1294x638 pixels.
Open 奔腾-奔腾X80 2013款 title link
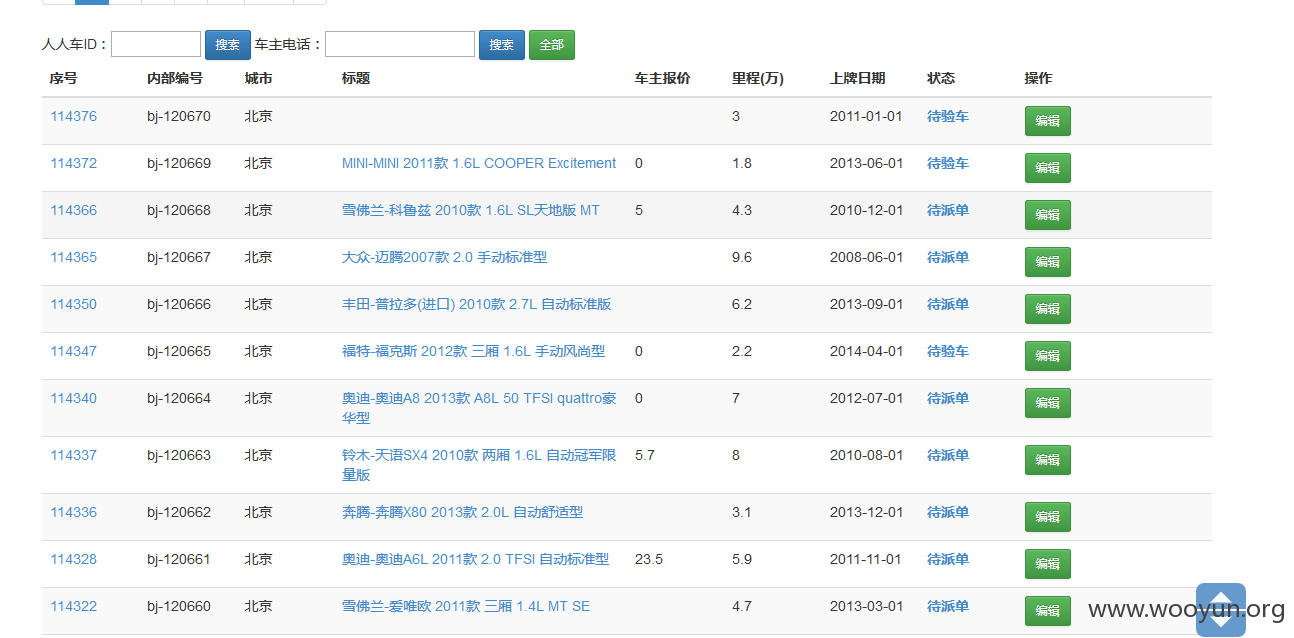point(463,512)
